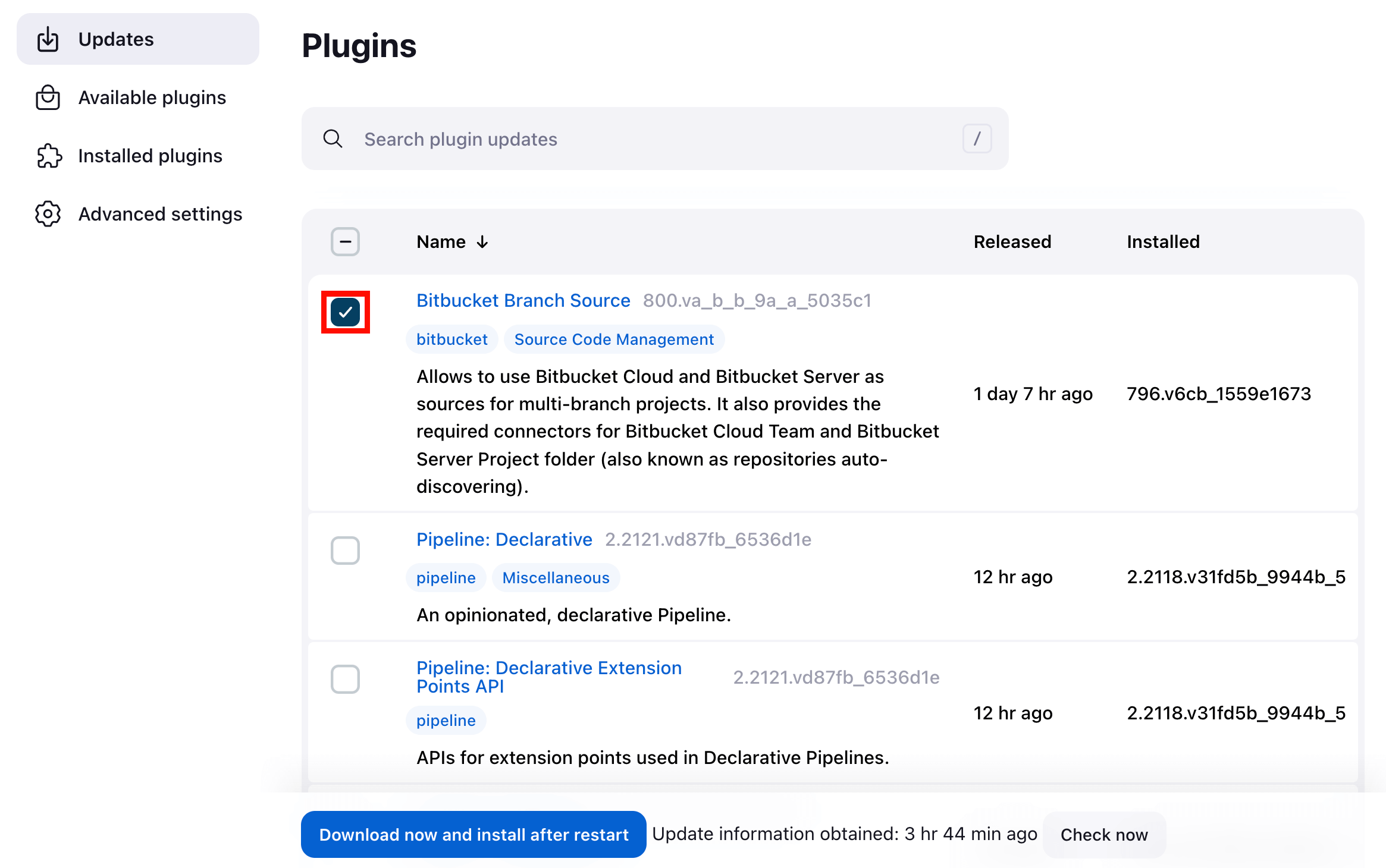The height and width of the screenshot is (868, 1386).
Task: Click the bitbucket tag label
Action: point(452,339)
